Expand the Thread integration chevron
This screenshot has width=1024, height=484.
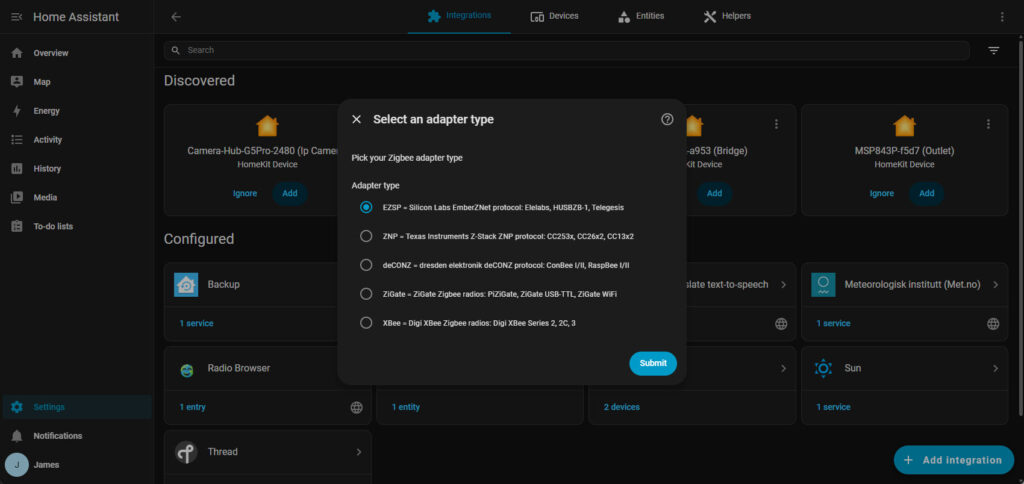(x=358, y=452)
